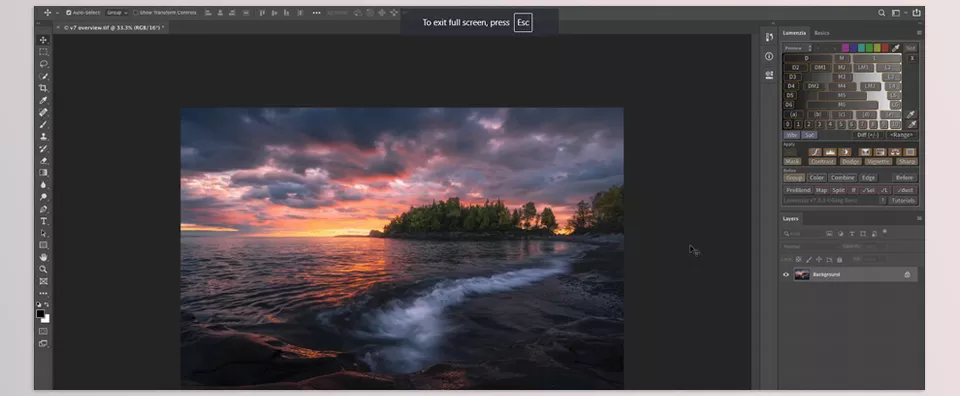The image size is (960, 396).
Task: Select the Zoom tool
Action: click(43, 269)
